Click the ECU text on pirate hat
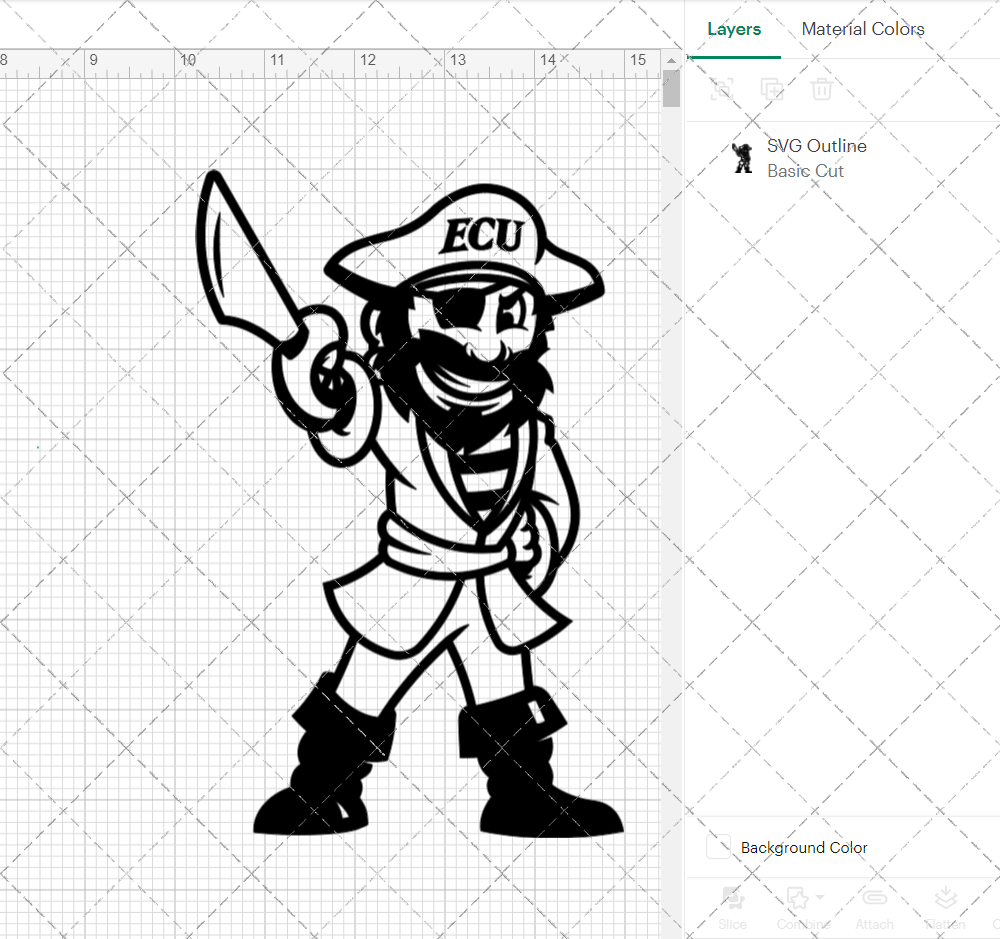The height and width of the screenshot is (939, 1000). [x=482, y=235]
